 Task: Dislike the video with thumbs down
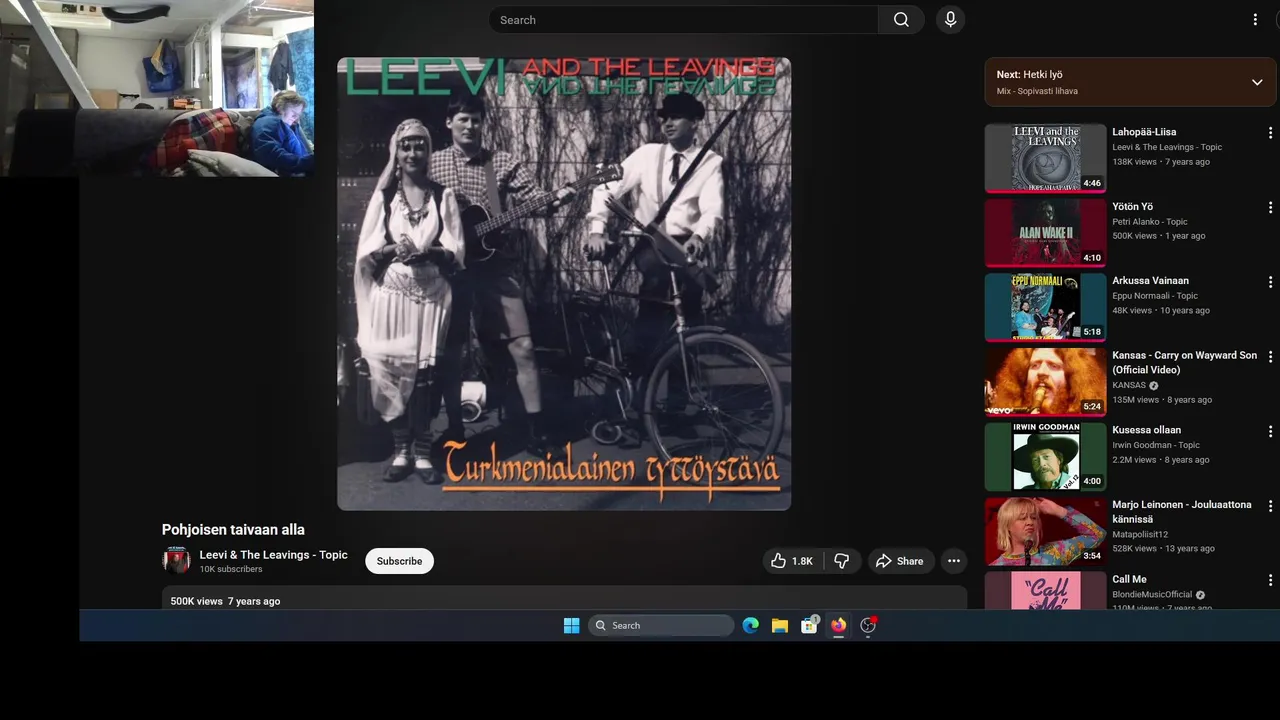(842, 561)
